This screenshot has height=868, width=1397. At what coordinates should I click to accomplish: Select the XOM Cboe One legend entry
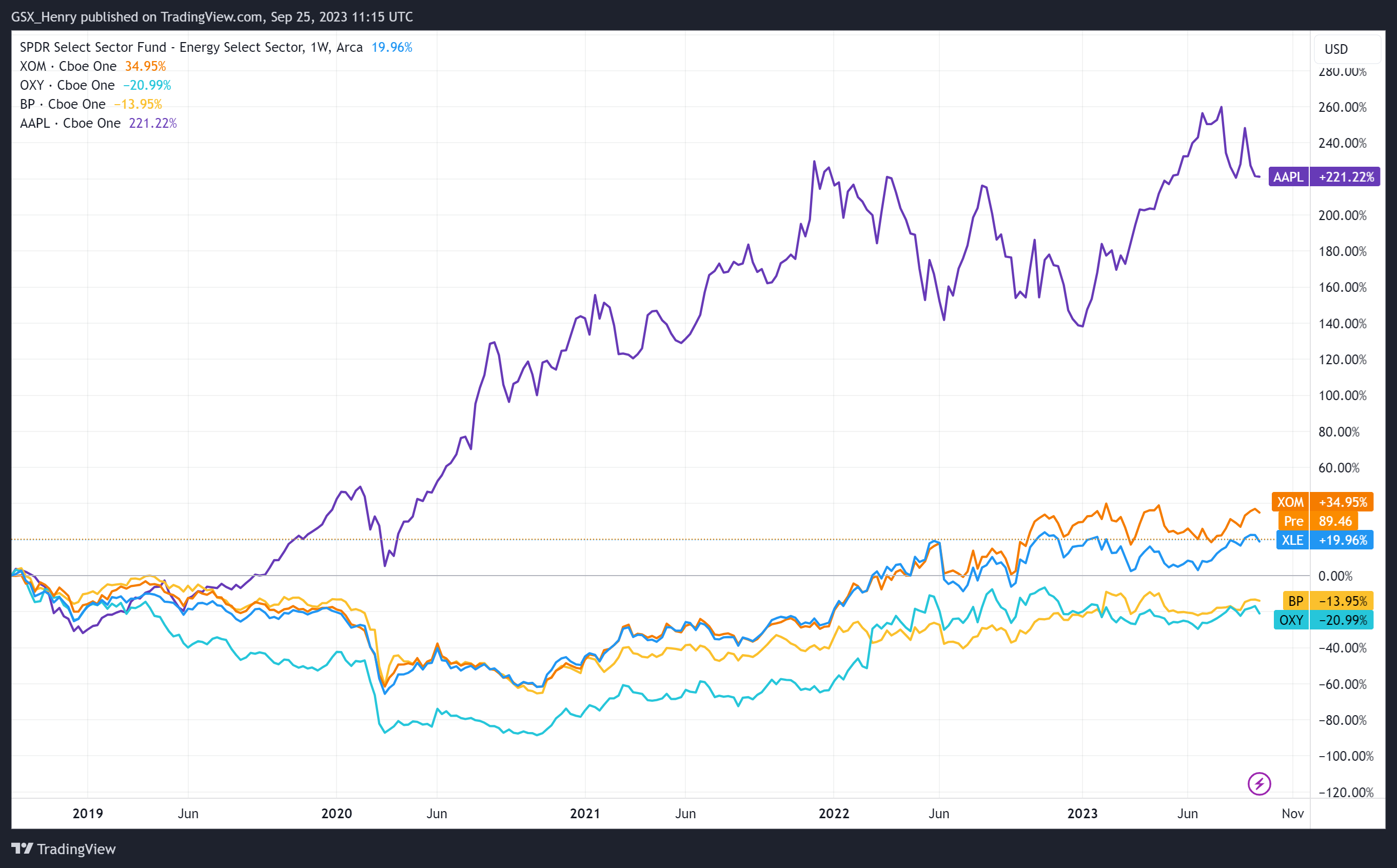tap(68, 66)
